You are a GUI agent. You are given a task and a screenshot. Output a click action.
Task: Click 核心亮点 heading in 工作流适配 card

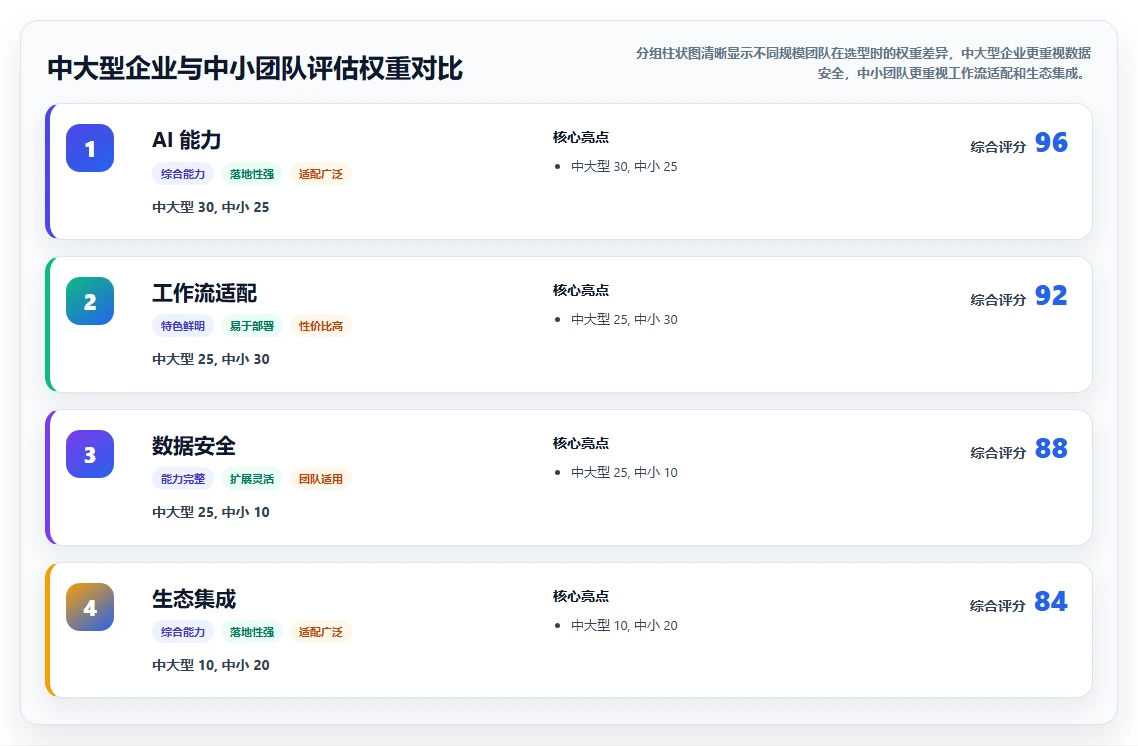tap(581, 290)
